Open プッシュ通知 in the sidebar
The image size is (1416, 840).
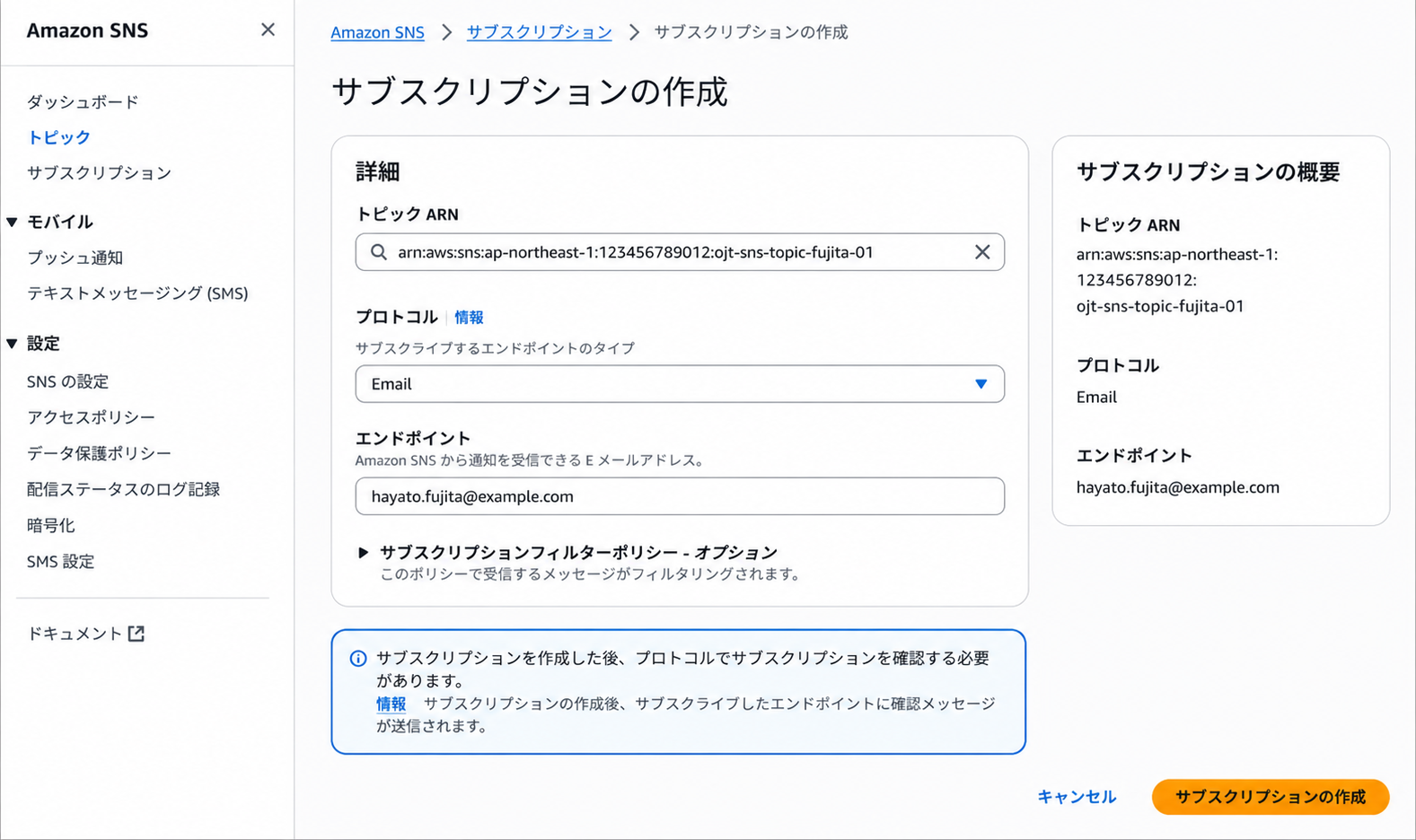(75, 258)
